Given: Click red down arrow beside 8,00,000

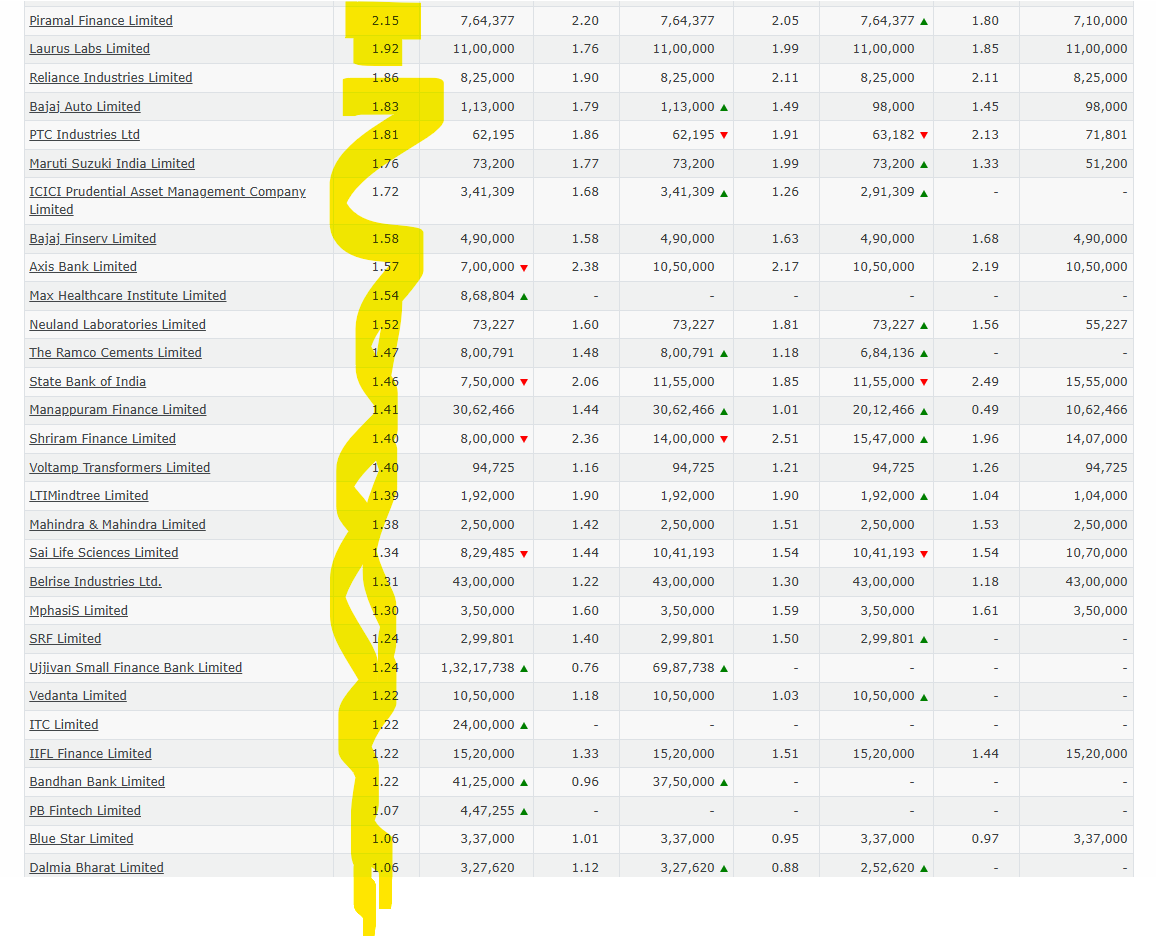Looking at the screenshot, I should click(524, 439).
